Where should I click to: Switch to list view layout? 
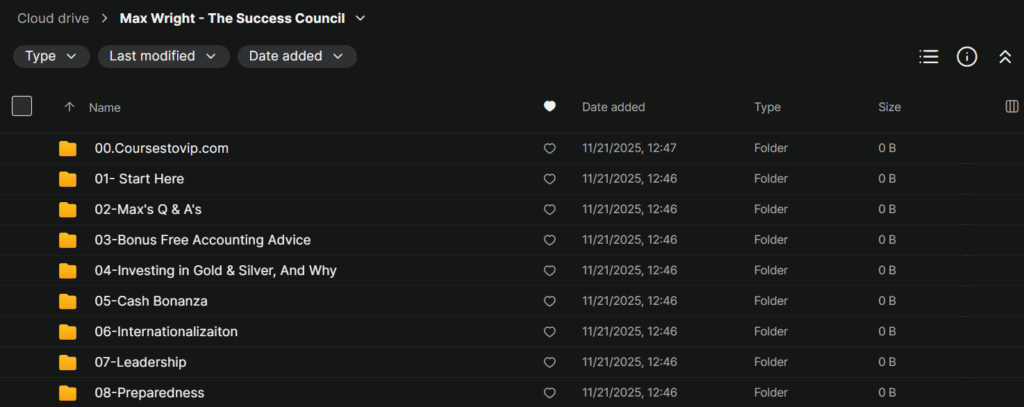(x=929, y=57)
